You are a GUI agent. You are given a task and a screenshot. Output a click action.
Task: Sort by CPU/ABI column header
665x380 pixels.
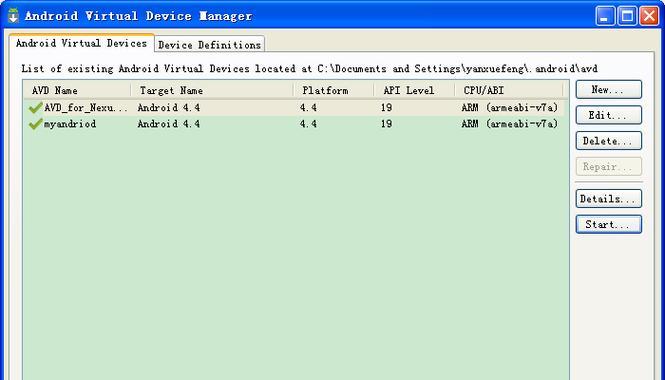click(509, 90)
